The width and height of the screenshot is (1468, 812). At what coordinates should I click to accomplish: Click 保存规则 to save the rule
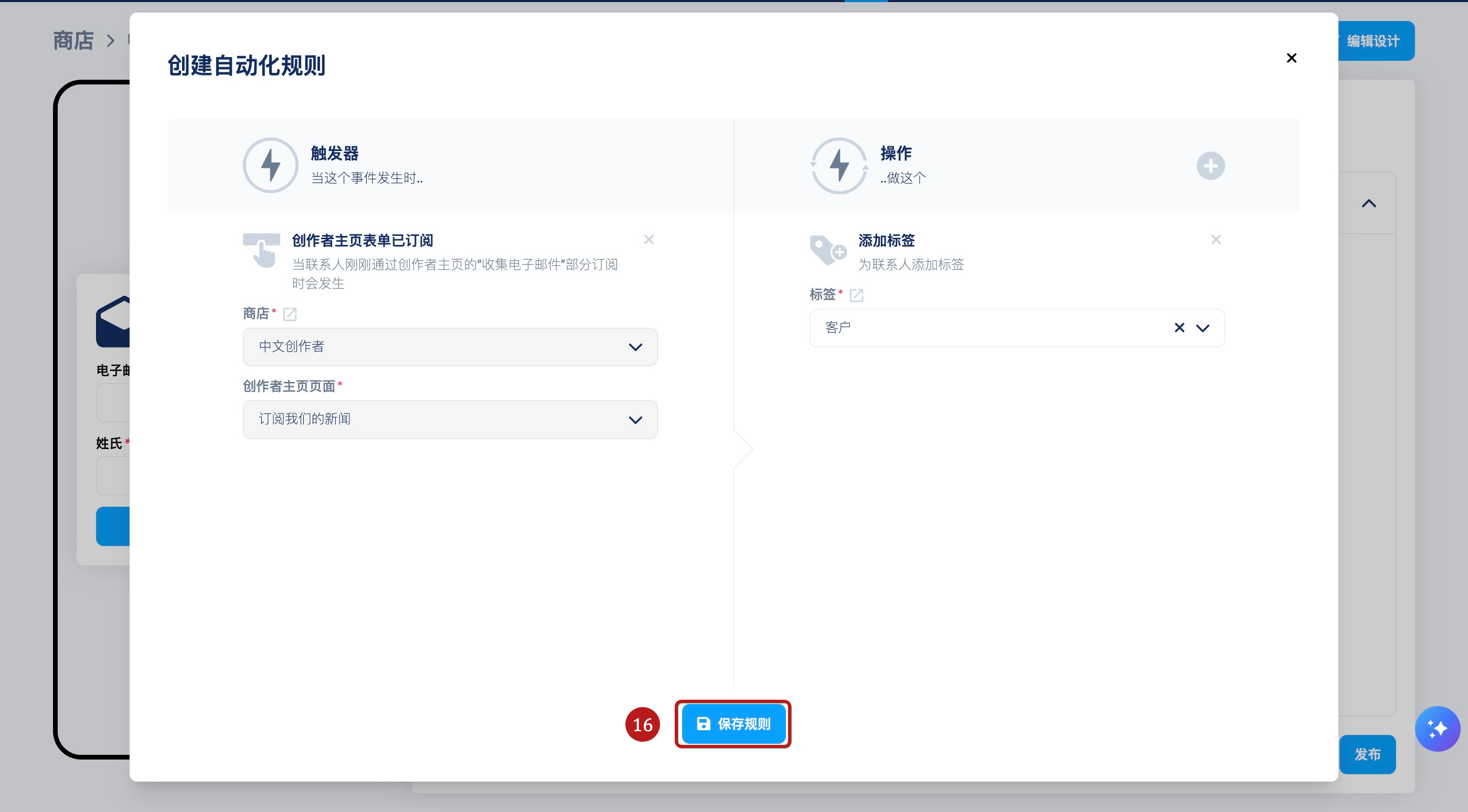[733, 724]
